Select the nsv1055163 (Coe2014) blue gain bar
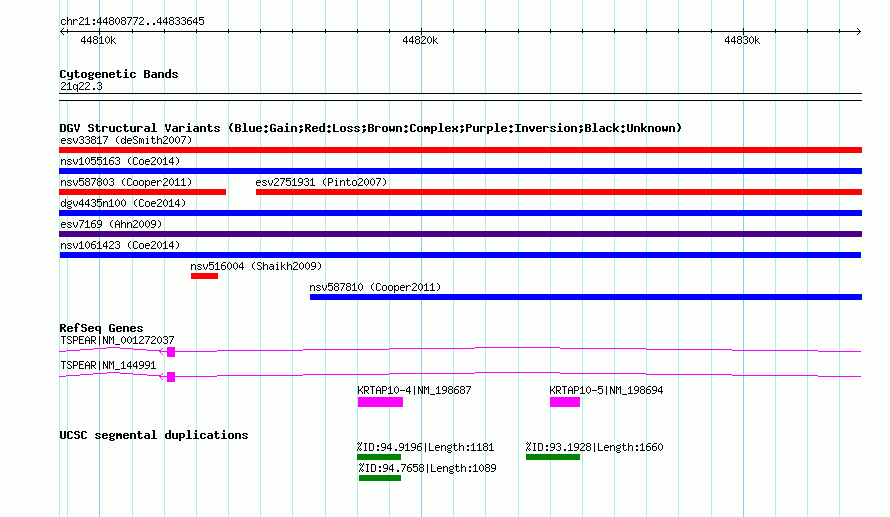890x517 pixels. [460, 171]
